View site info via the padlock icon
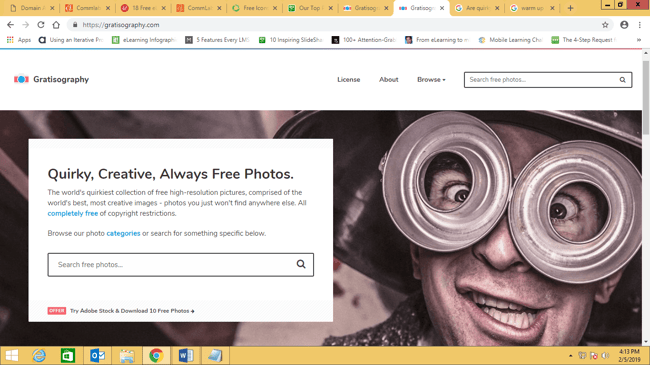The image size is (650, 365). pyautogui.click(x=75, y=25)
